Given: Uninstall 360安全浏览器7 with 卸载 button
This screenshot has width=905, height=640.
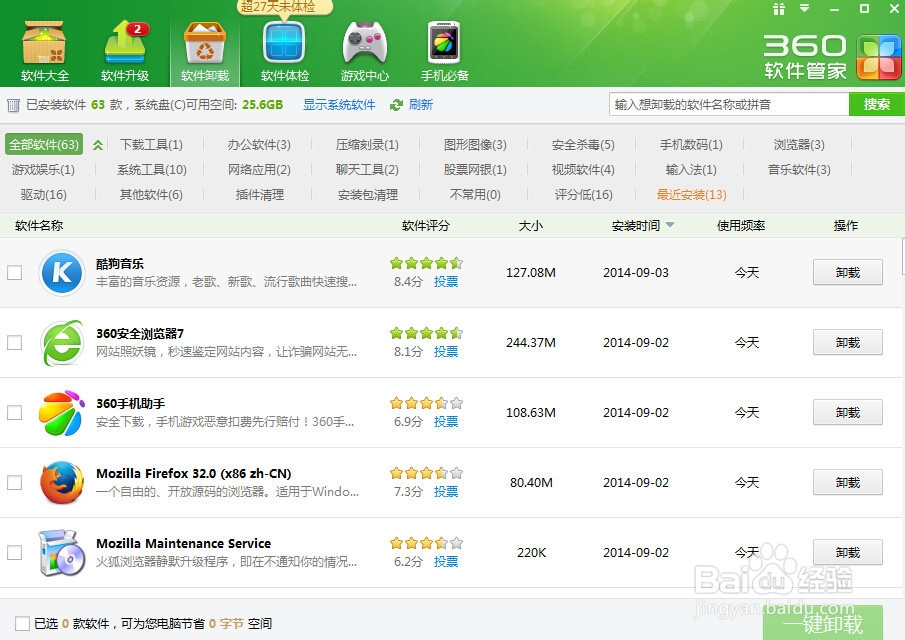Looking at the screenshot, I should 848,343.
